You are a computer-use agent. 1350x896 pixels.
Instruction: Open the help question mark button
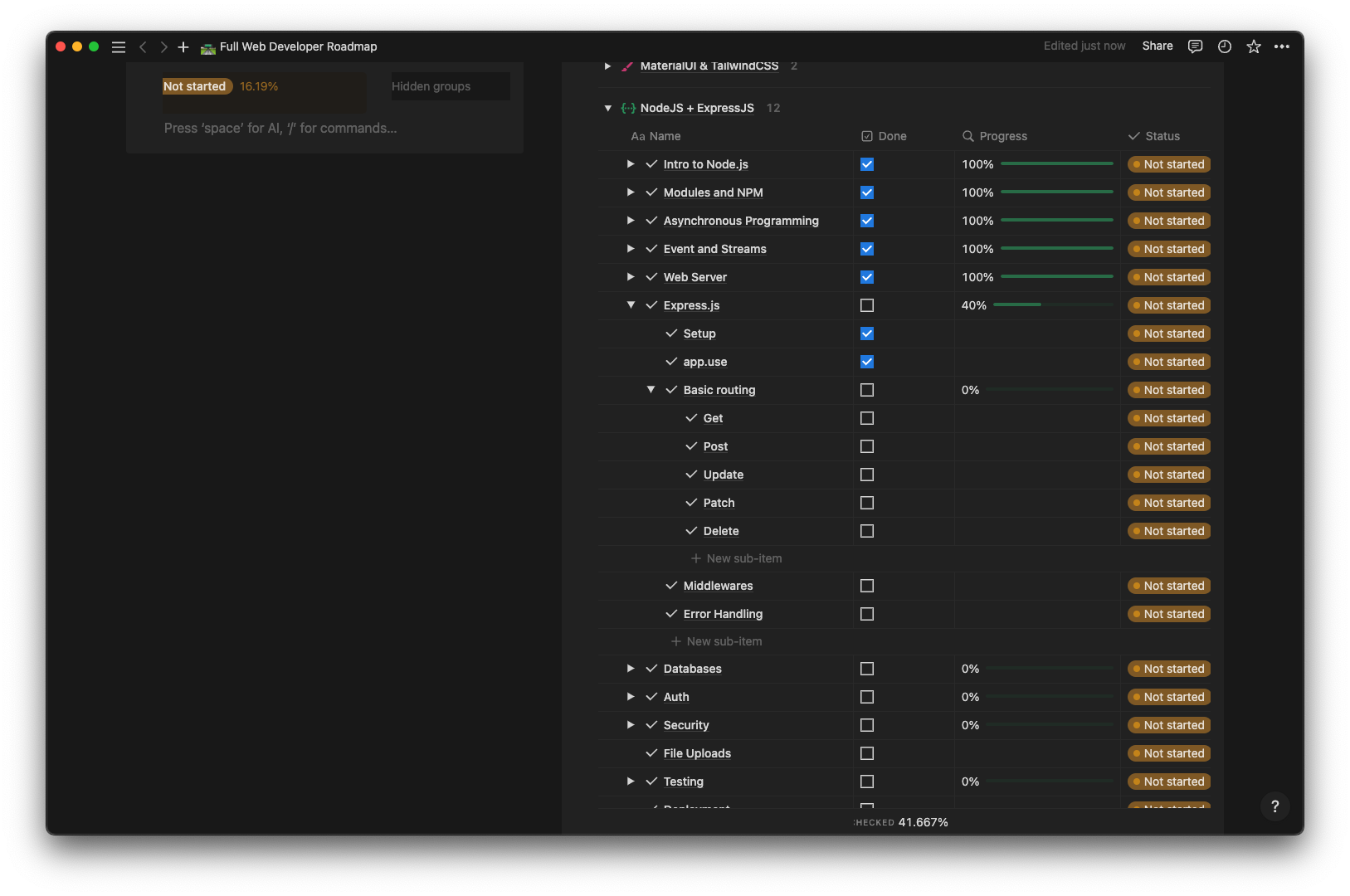1274,806
